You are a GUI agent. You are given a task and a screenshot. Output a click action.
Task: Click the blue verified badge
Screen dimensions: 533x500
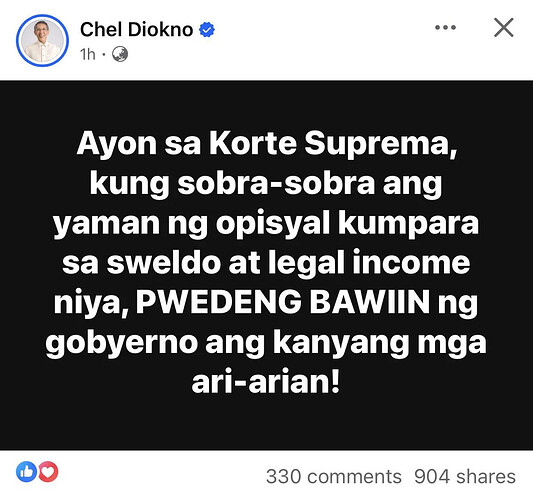coord(207,30)
